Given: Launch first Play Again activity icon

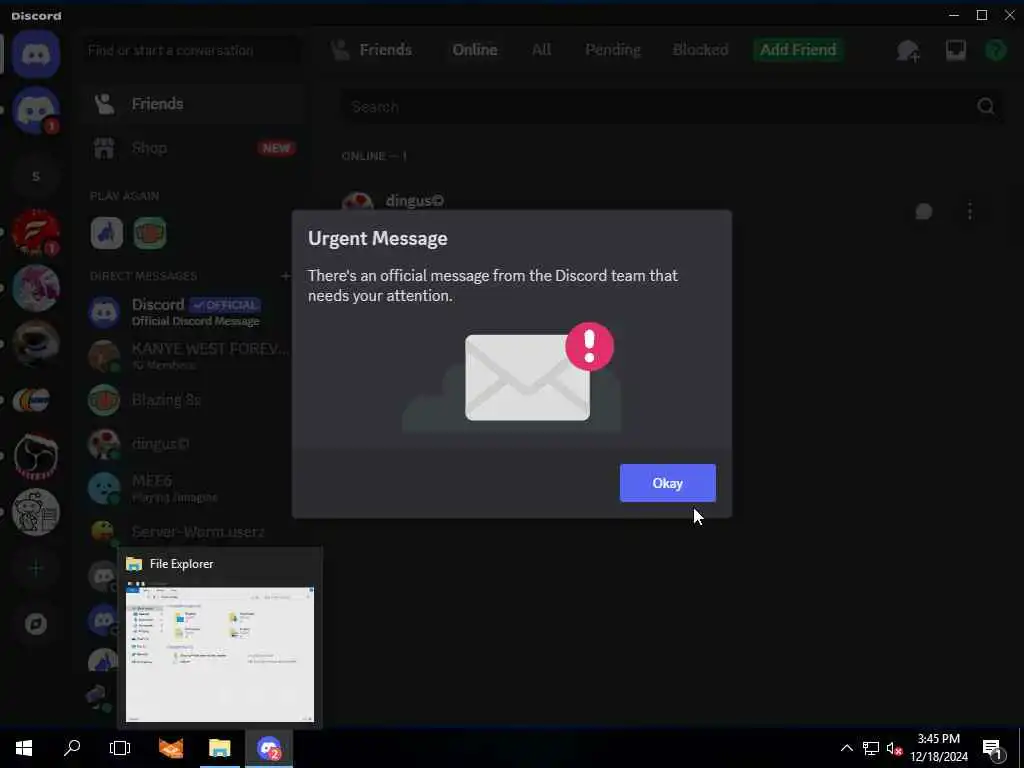Looking at the screenshot, I should (106, 233).
